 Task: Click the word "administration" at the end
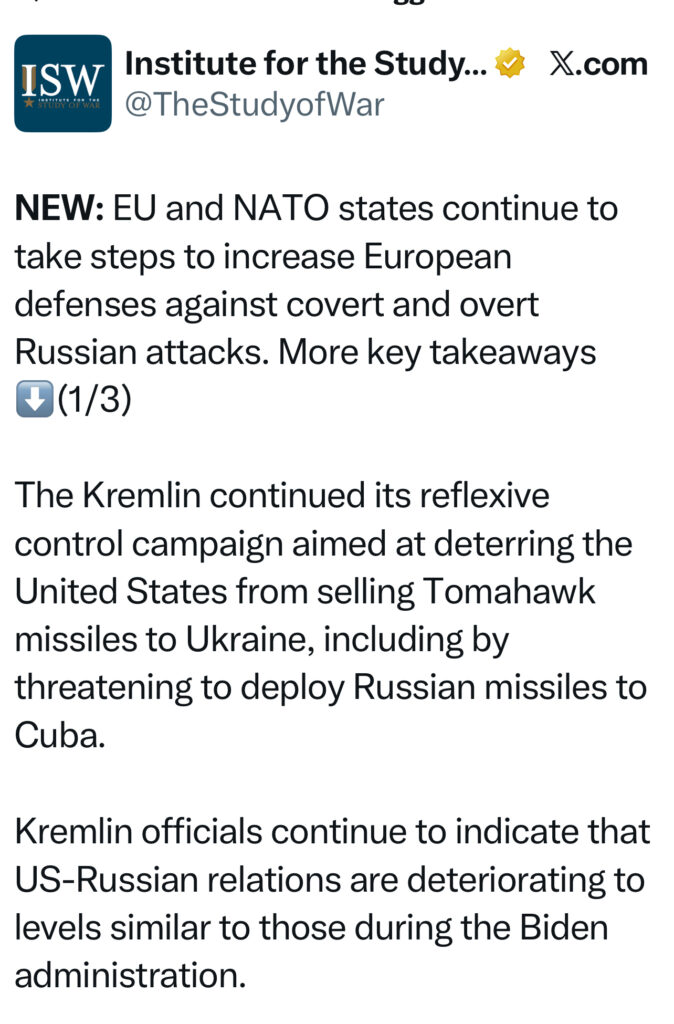pyautogui.click(x=130, y=975)
